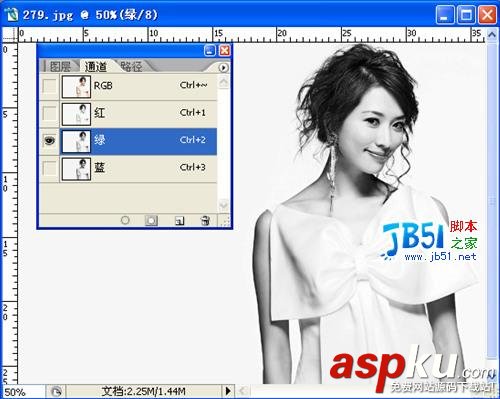Click the Green channel thumbnail
This screenshot has width=500, height=399.
pos(76,141)
